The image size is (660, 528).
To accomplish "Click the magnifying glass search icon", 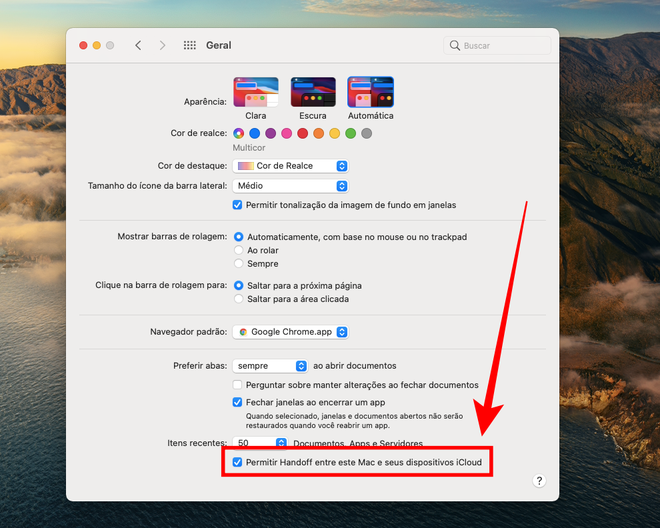I will [455, 45].
